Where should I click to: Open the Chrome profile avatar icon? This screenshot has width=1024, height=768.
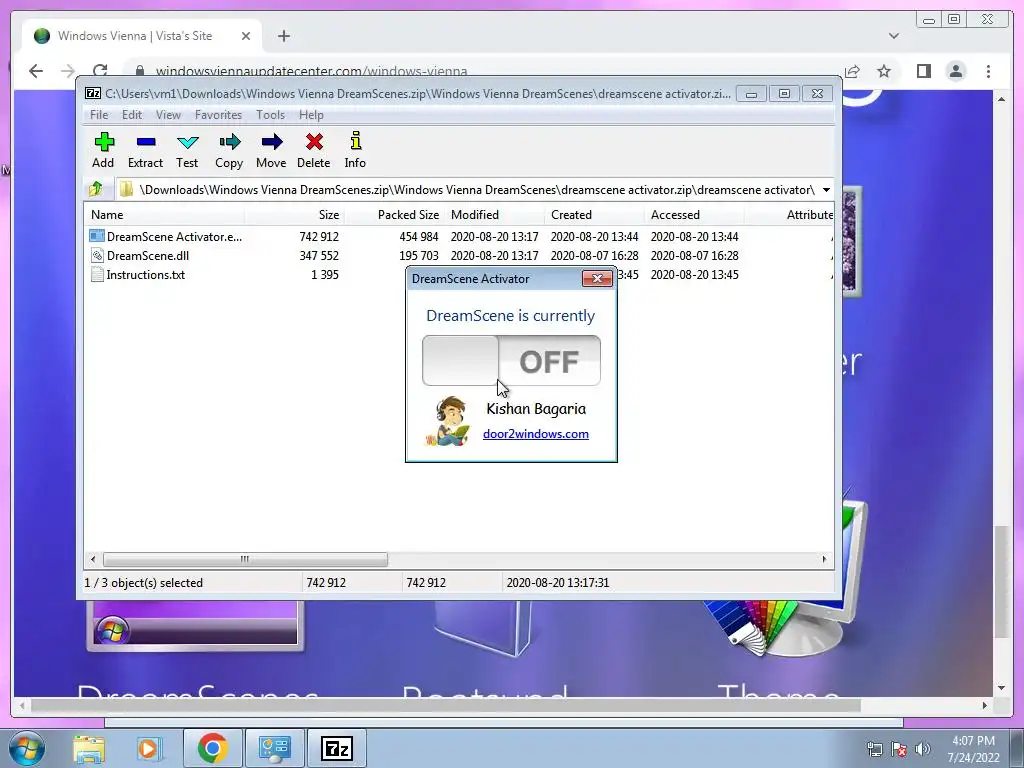click(956, 71)
